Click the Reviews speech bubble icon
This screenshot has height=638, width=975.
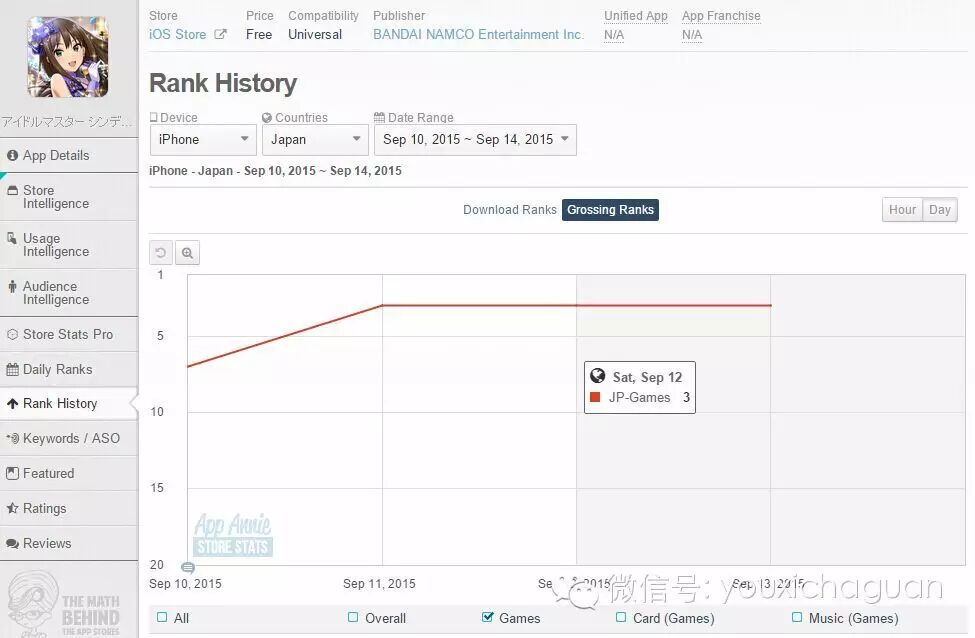[12, 543]
